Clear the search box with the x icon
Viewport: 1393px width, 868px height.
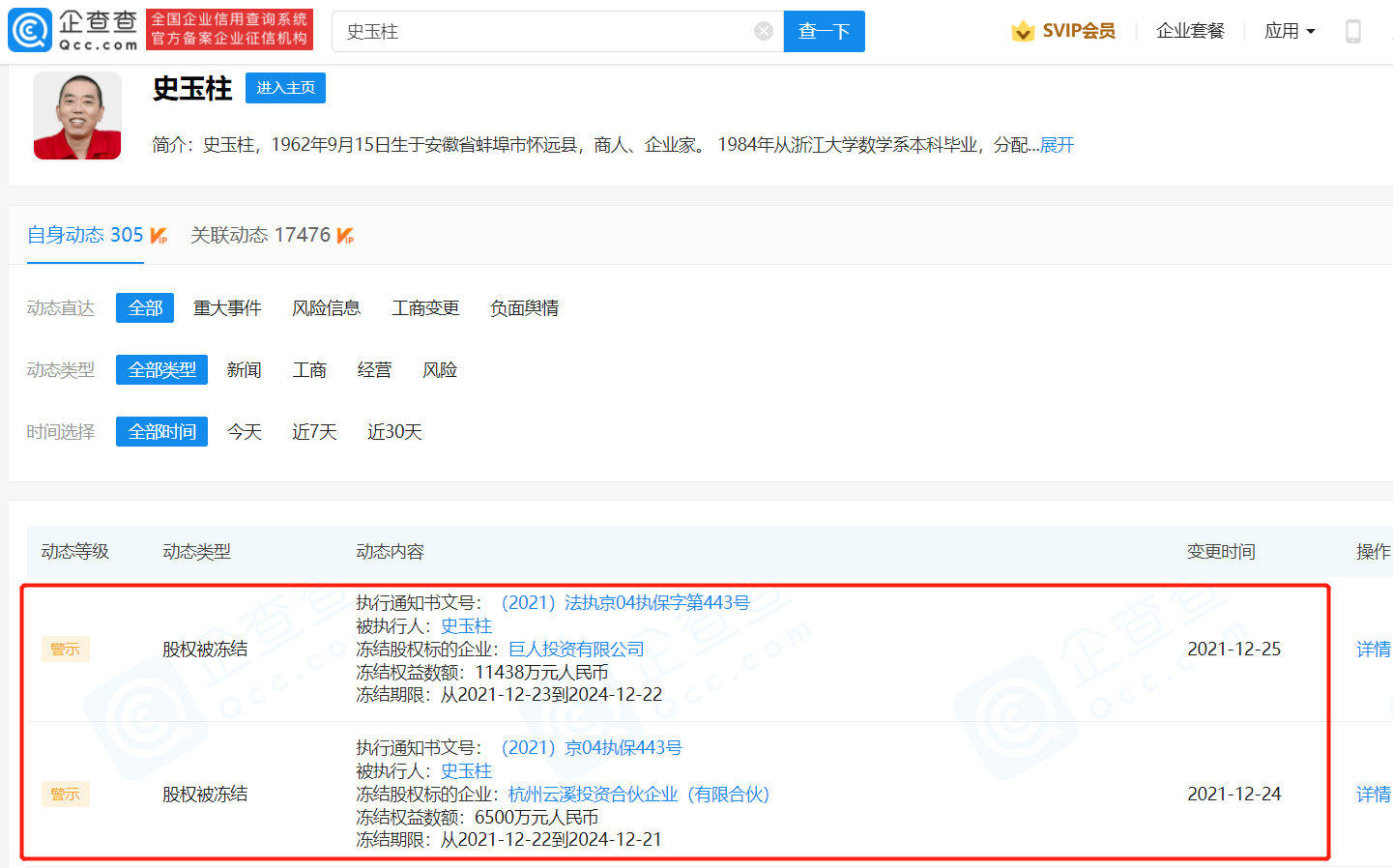point(763,30)
